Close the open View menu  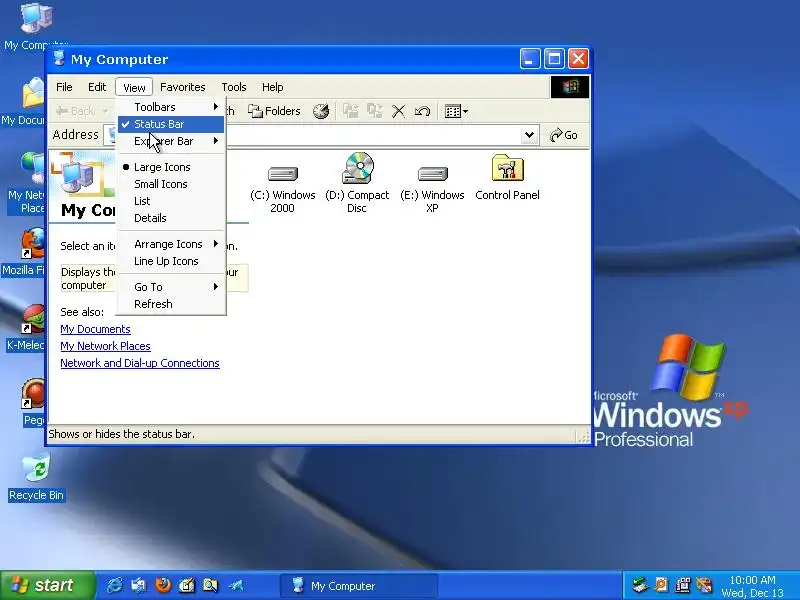[x=134, y=87]
